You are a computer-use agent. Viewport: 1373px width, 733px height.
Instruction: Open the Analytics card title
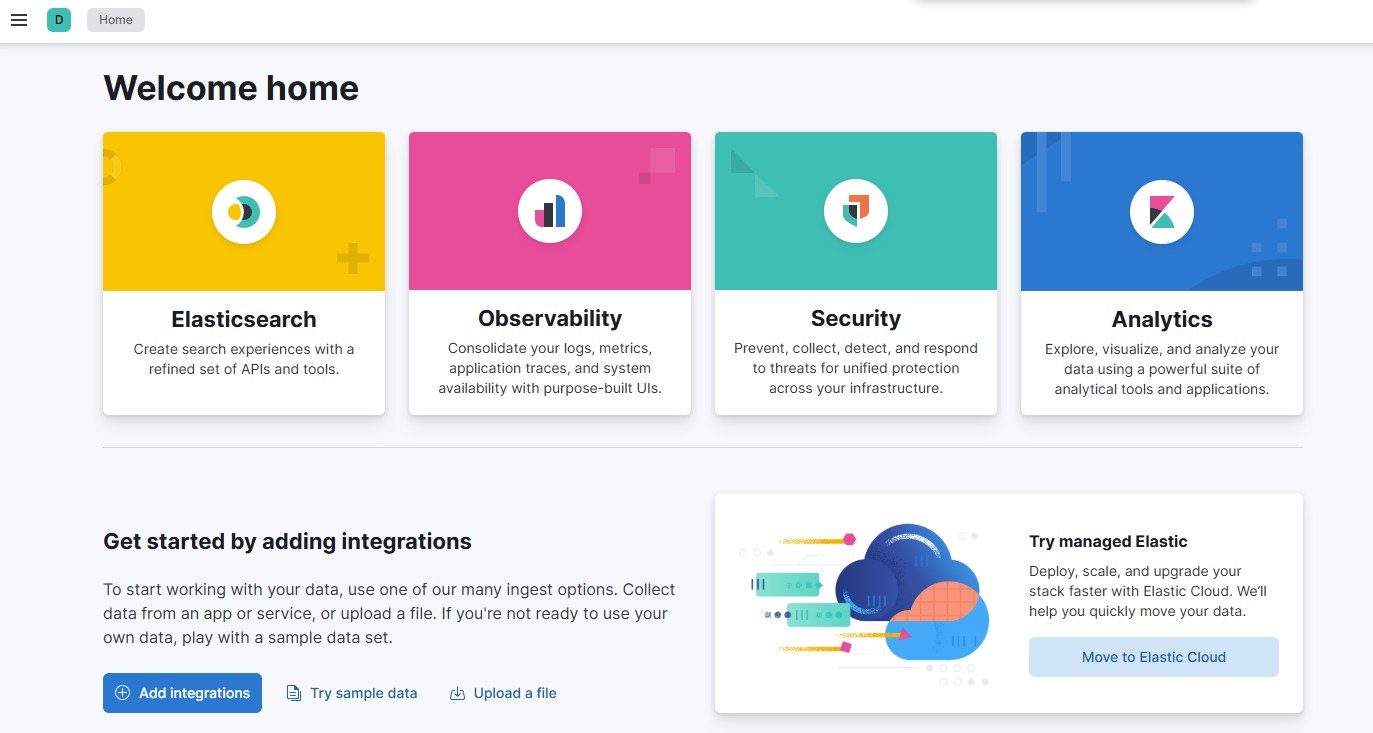coord(1162,319)
